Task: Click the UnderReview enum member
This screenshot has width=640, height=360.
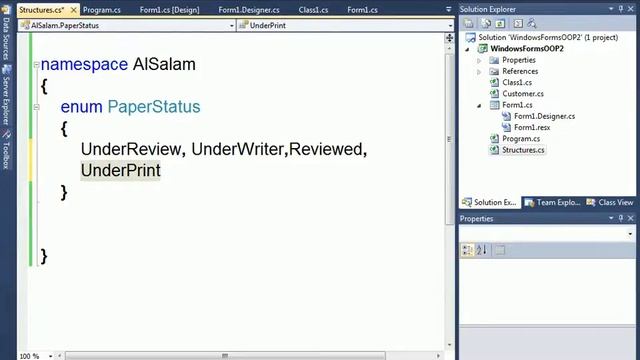Action: click(131, 149)
